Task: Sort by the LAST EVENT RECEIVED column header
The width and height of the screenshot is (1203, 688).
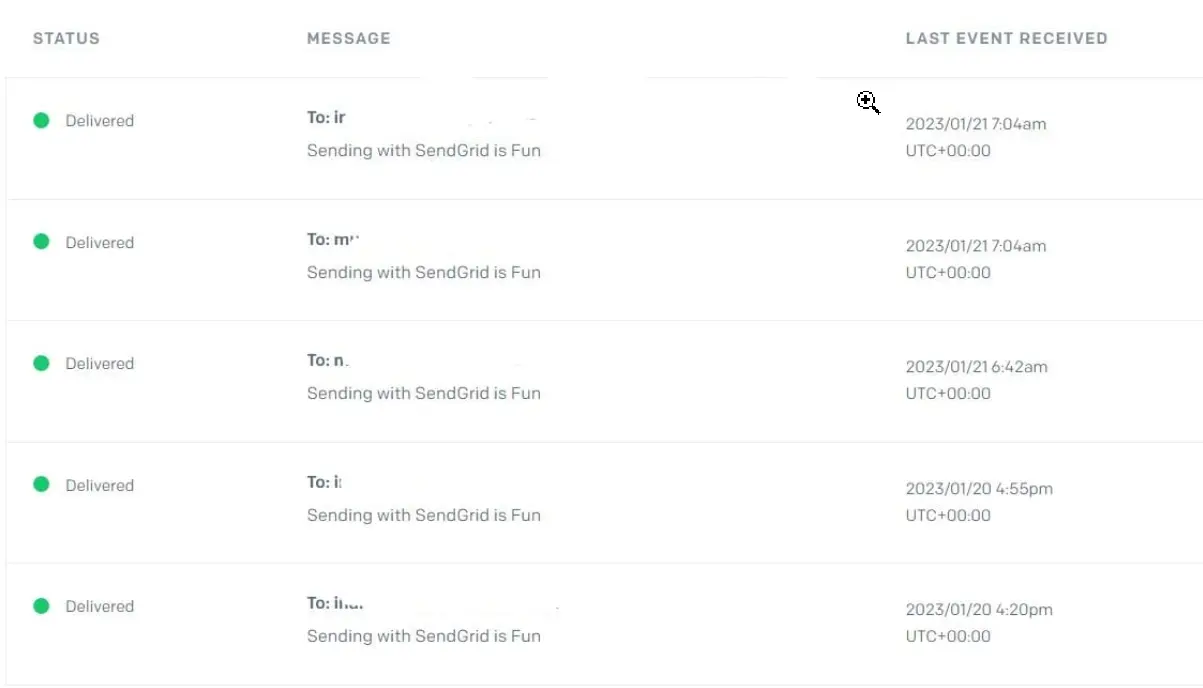Action: pos(1006,38)
